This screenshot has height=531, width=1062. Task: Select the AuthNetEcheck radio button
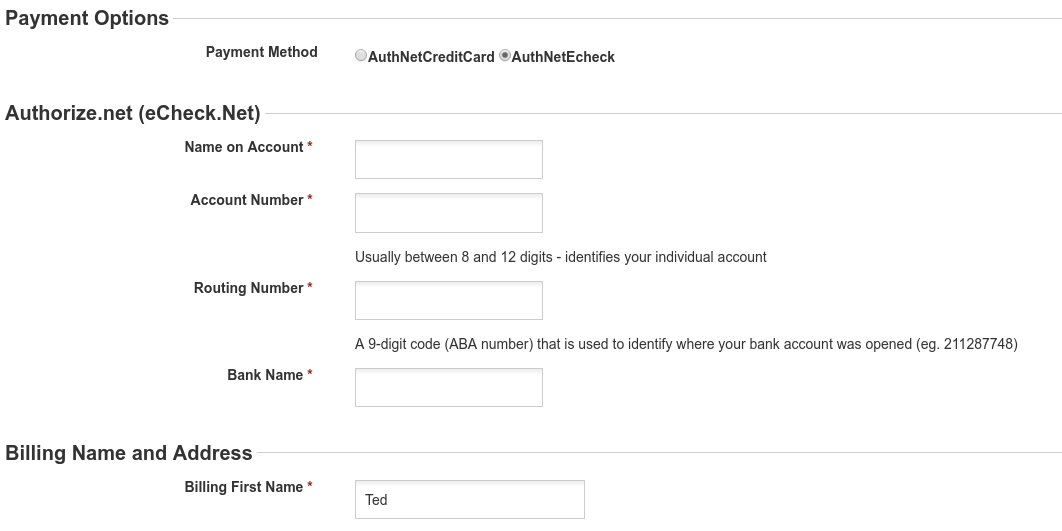(505, 56)
